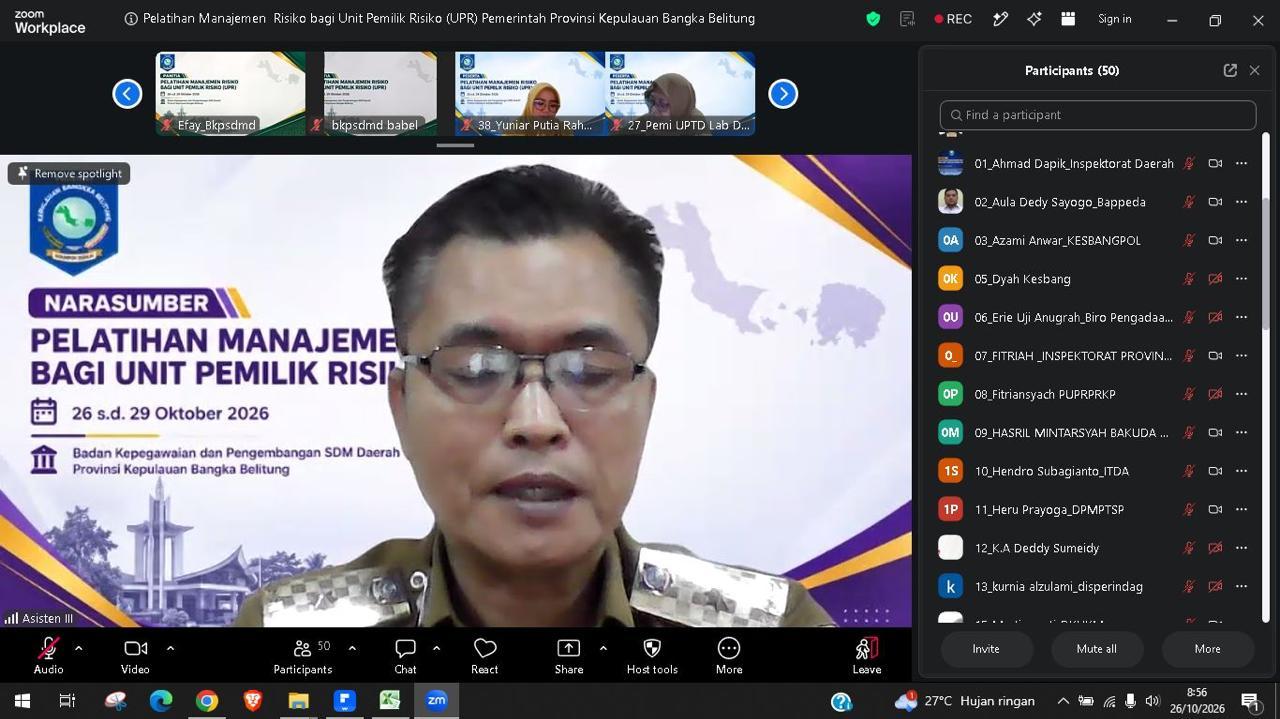Open the Participants toolbar item
This screenshot has width=1280, height=719.
(302, 656)
